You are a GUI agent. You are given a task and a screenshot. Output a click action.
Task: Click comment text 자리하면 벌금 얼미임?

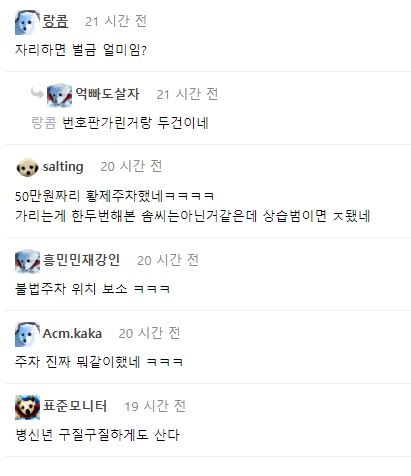tap(81, 50)
